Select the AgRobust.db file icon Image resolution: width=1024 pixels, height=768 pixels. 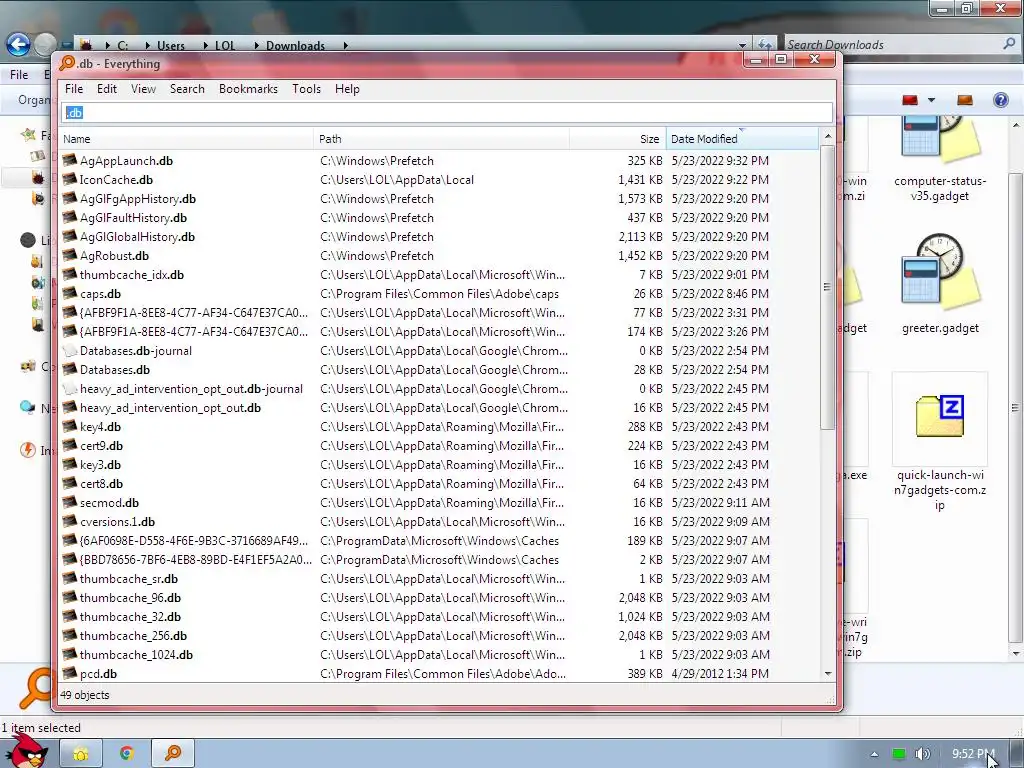click(x=69, y=255)
